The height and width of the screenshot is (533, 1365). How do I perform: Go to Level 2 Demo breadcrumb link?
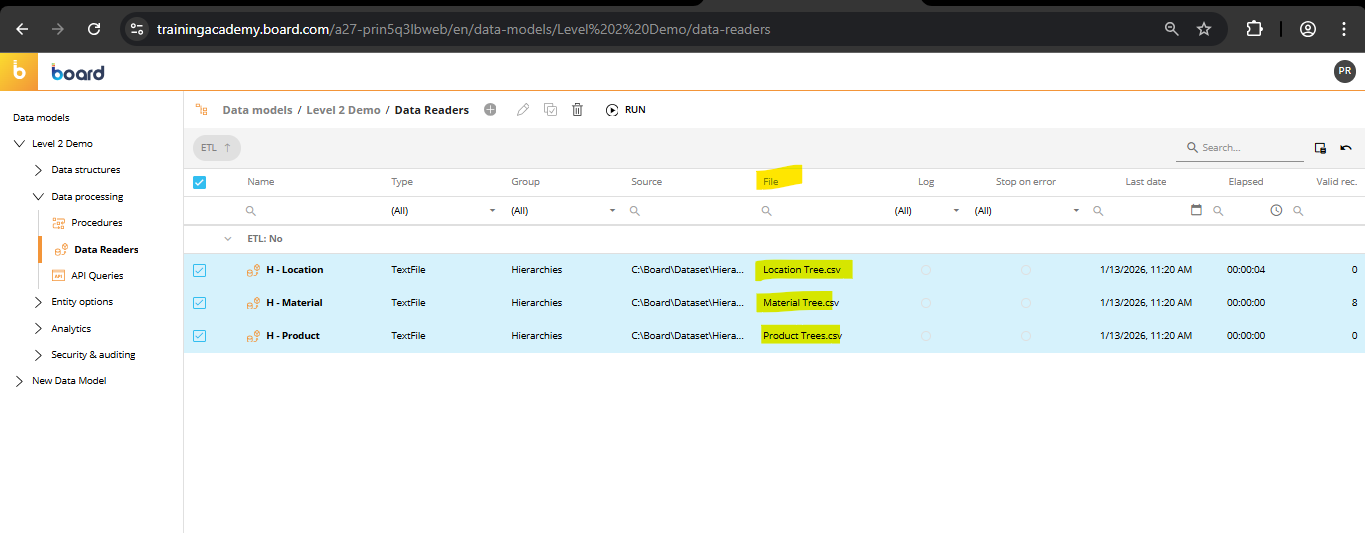click(x=343, y=110)
